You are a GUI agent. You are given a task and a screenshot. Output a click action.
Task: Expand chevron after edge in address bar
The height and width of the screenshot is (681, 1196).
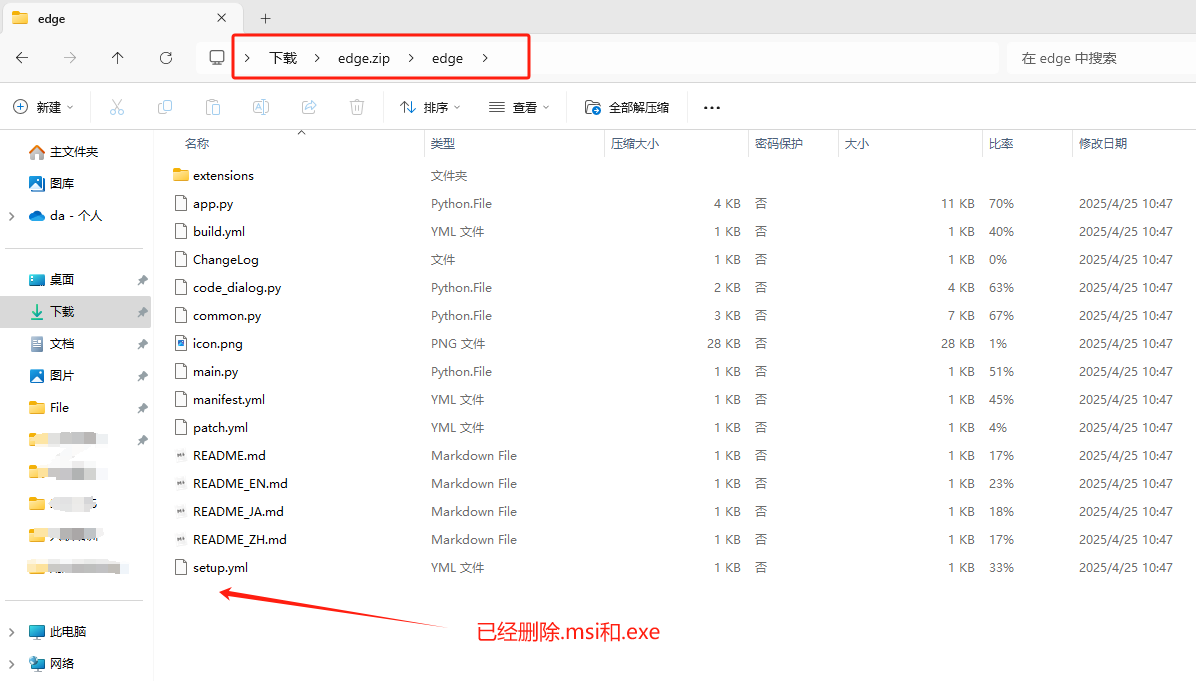tap(485, 58)
